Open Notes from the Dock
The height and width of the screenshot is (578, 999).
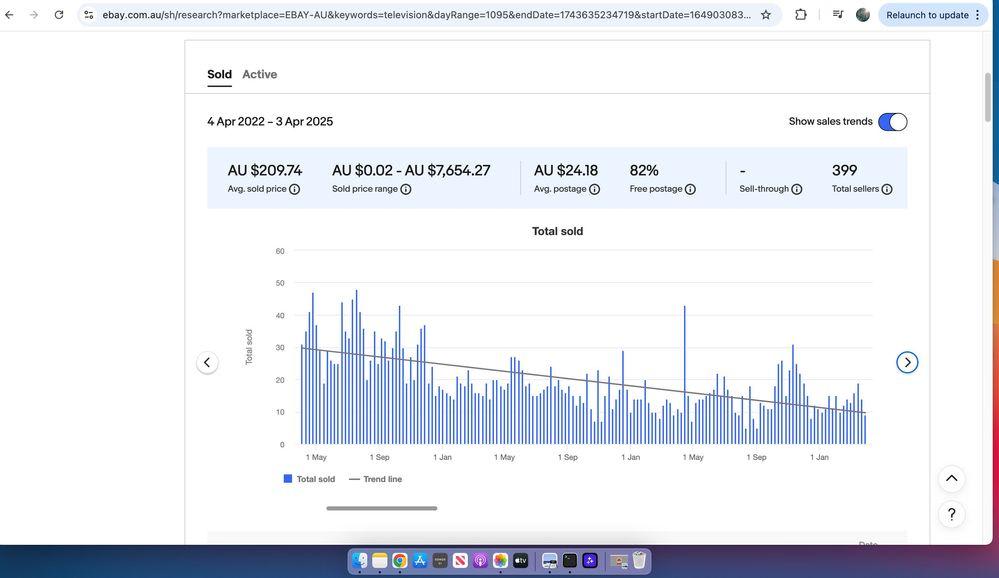[380, 561]
